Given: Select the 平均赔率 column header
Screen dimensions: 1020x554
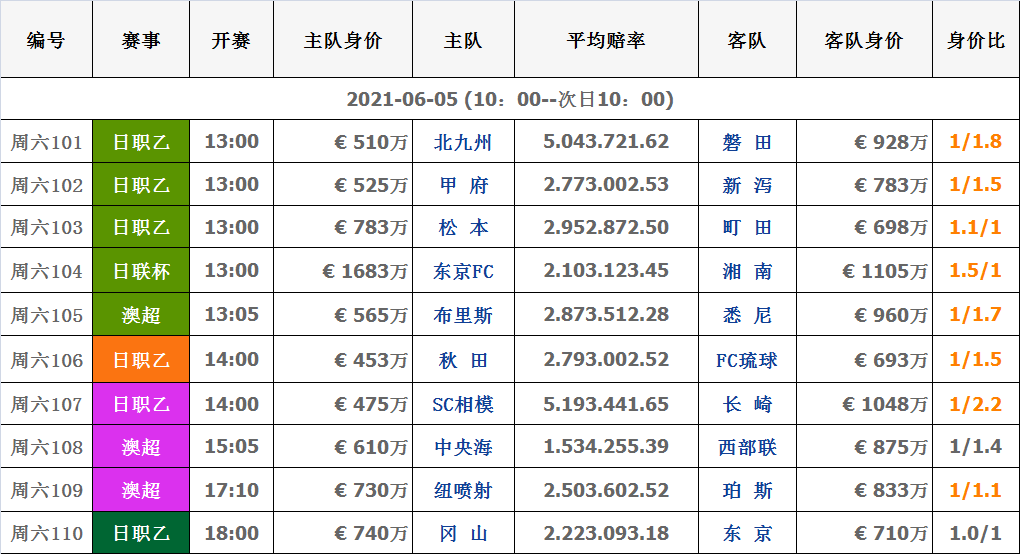Looking at the screenshot, I should [x=605, y=41].
